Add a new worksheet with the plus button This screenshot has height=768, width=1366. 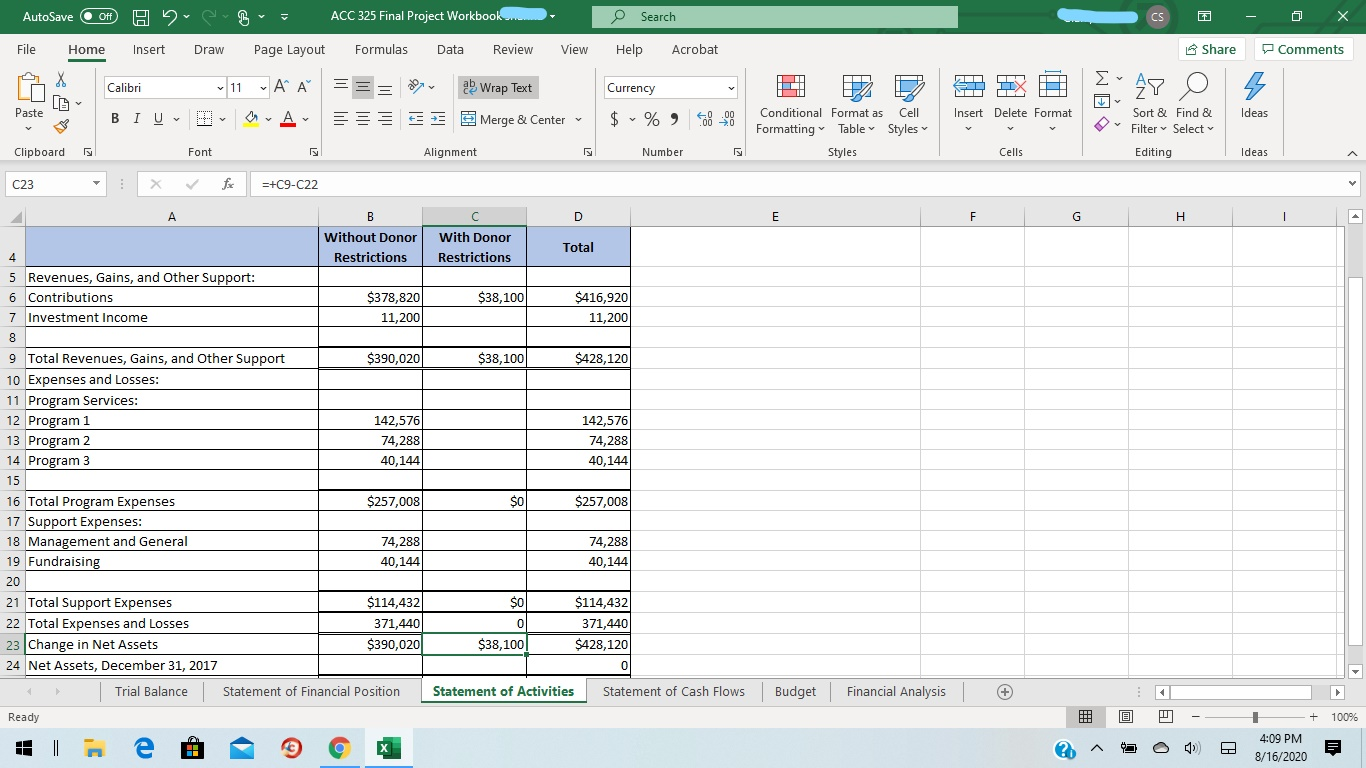(1004, 691)
